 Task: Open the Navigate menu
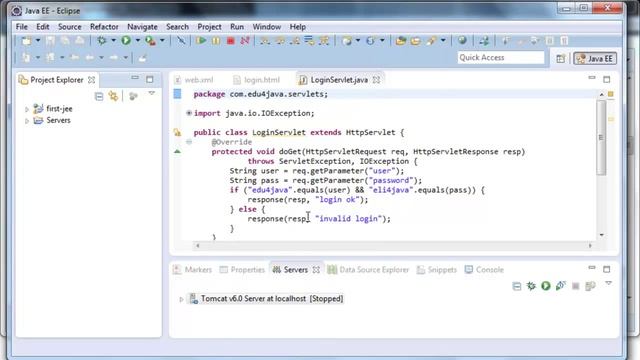click(142, 27)
